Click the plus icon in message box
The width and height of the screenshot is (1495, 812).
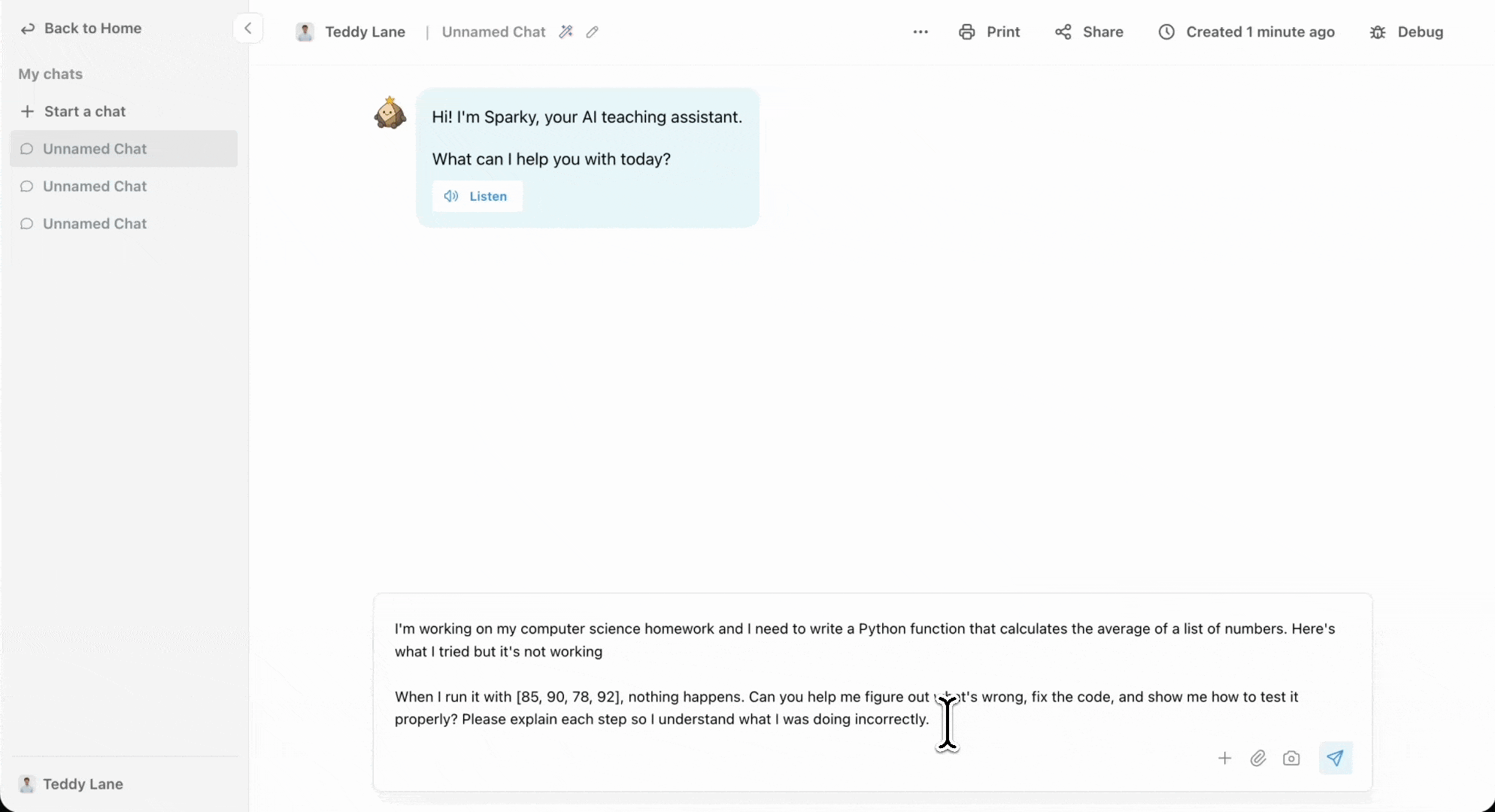[x=1224, y=759]
